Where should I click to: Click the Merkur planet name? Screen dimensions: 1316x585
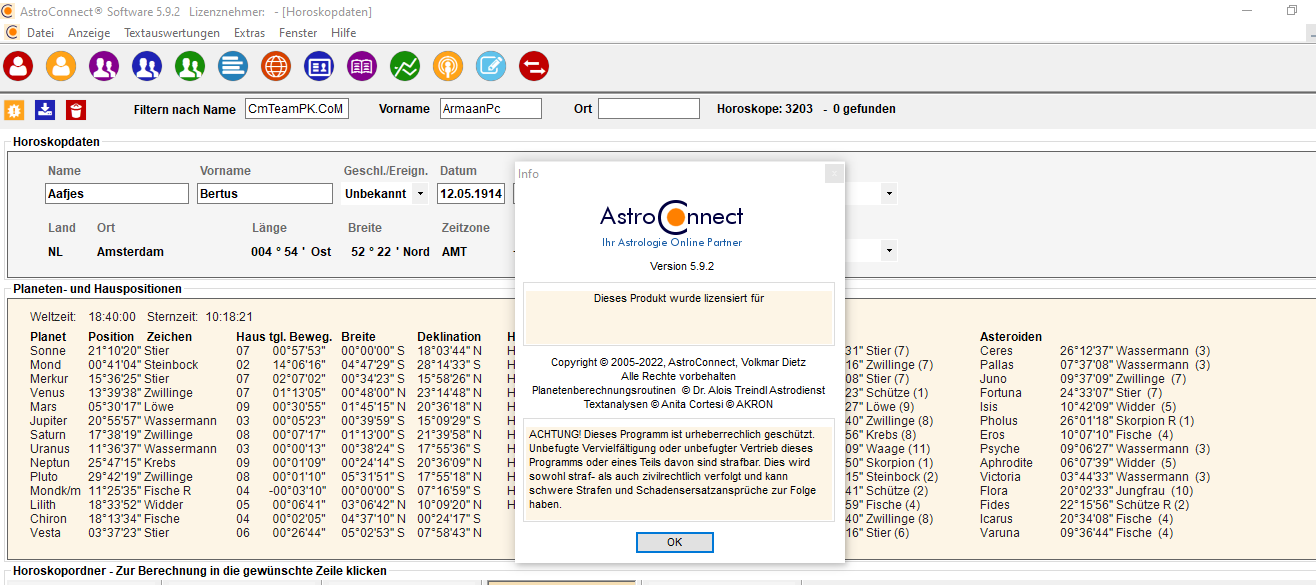pyautogui.click(x=49, y=379)
